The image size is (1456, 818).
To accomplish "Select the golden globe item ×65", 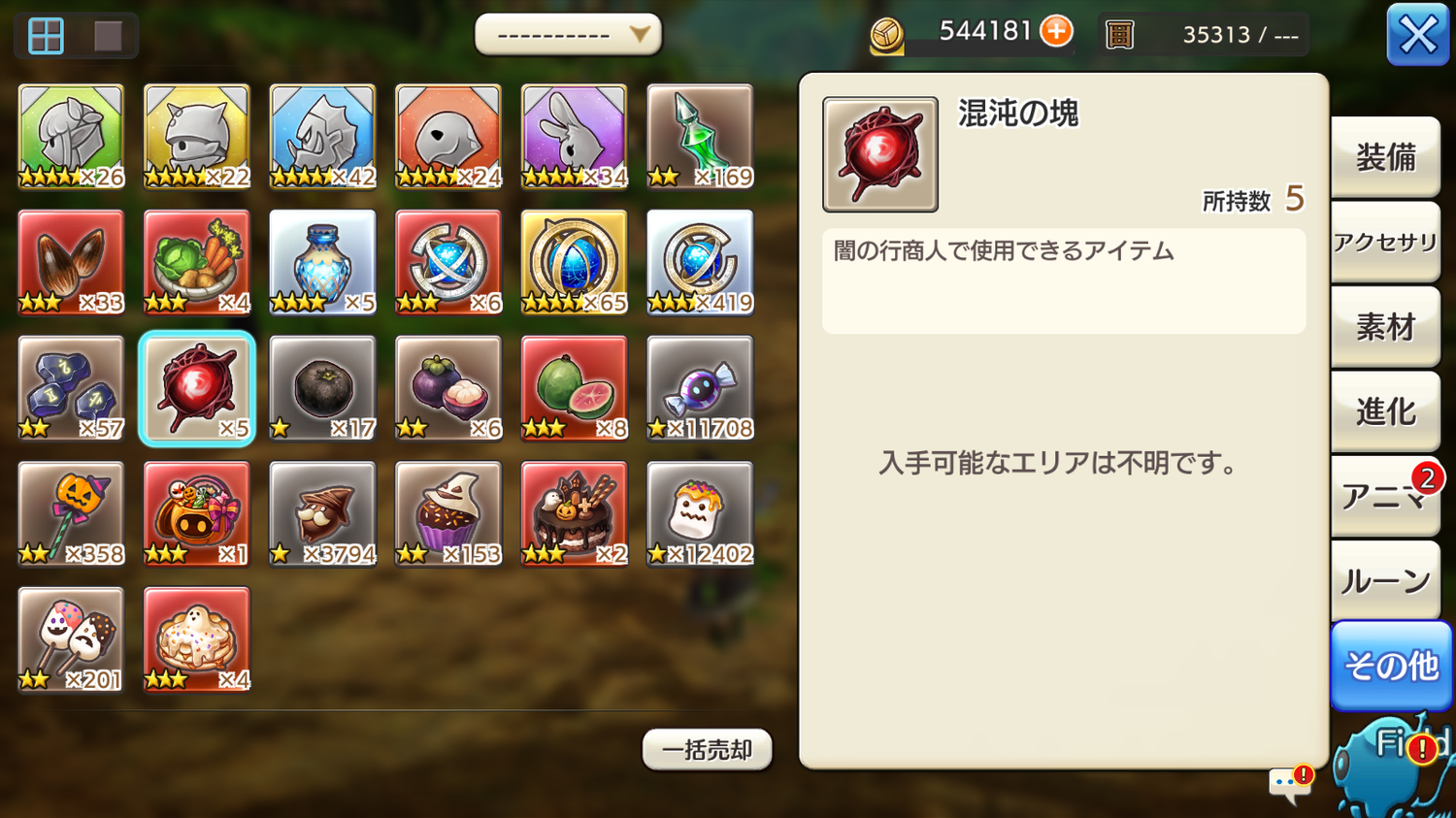I will [574, 263].
